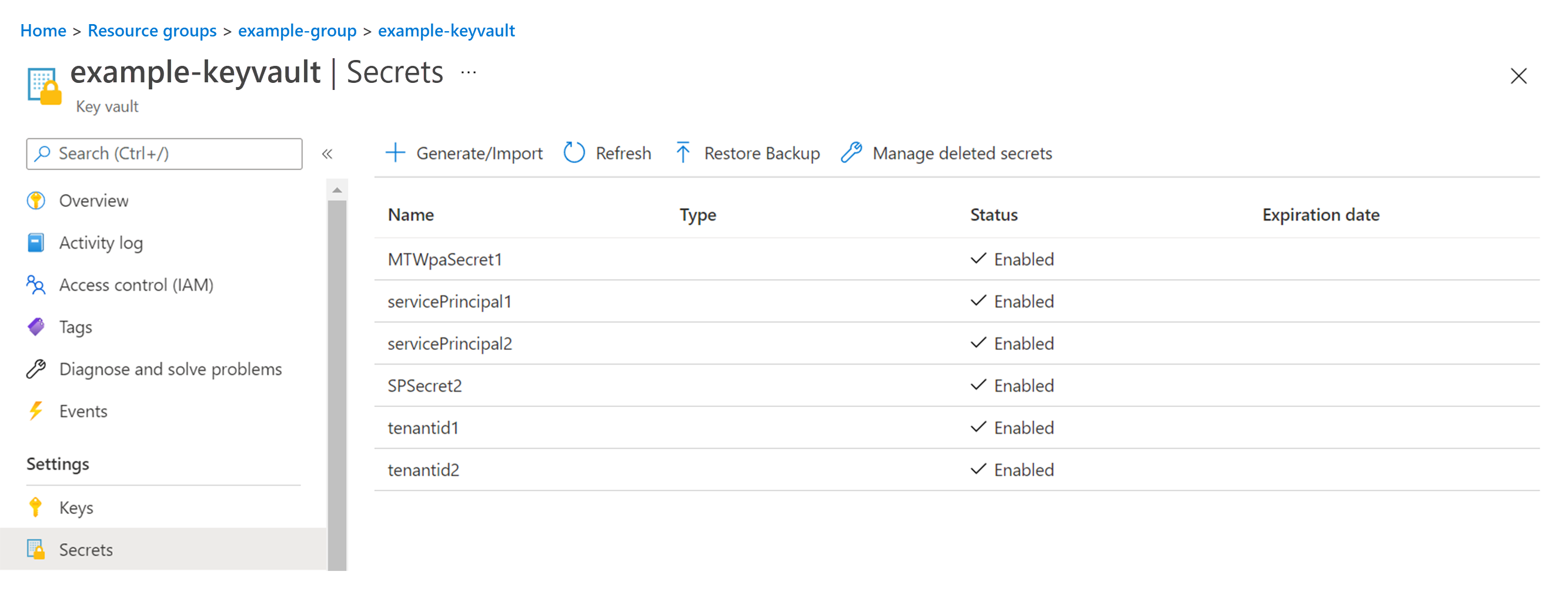This screenshot has width=1568, height=598.
Task: Open Tags menu item
Action: (x=75, y=327)
